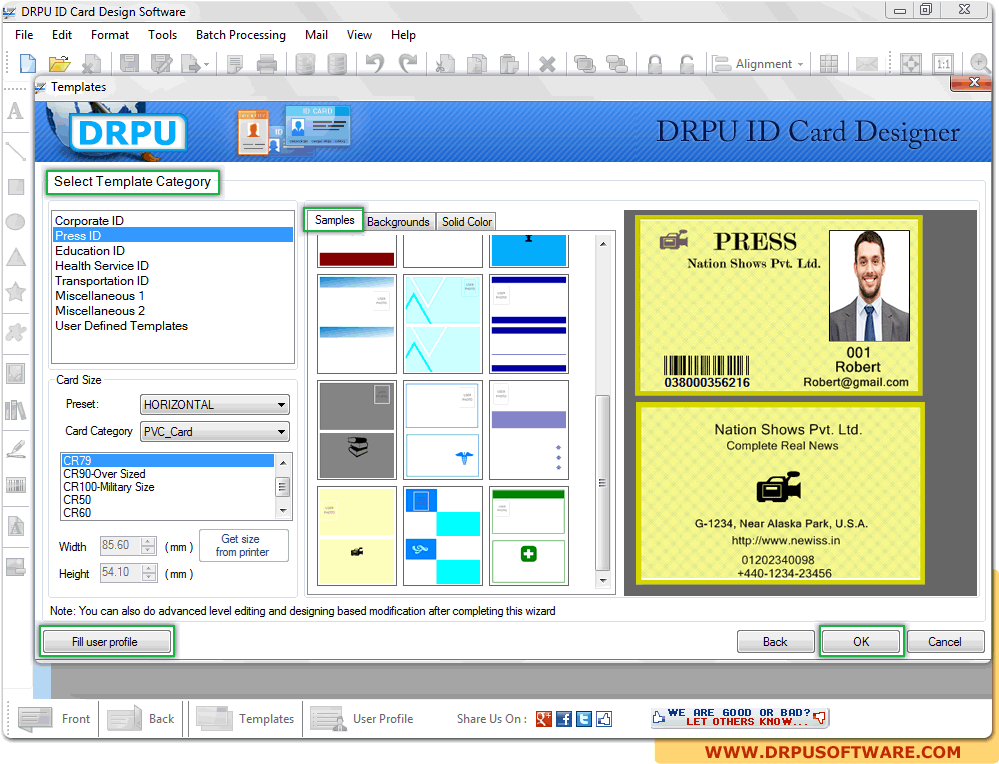Click the grid view toolbar icon
Screen dimensions: 999x764
829,64
